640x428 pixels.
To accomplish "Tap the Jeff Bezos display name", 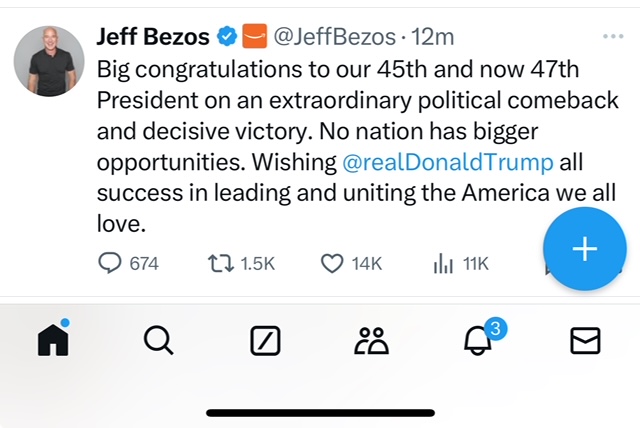I will pos(152,38).
